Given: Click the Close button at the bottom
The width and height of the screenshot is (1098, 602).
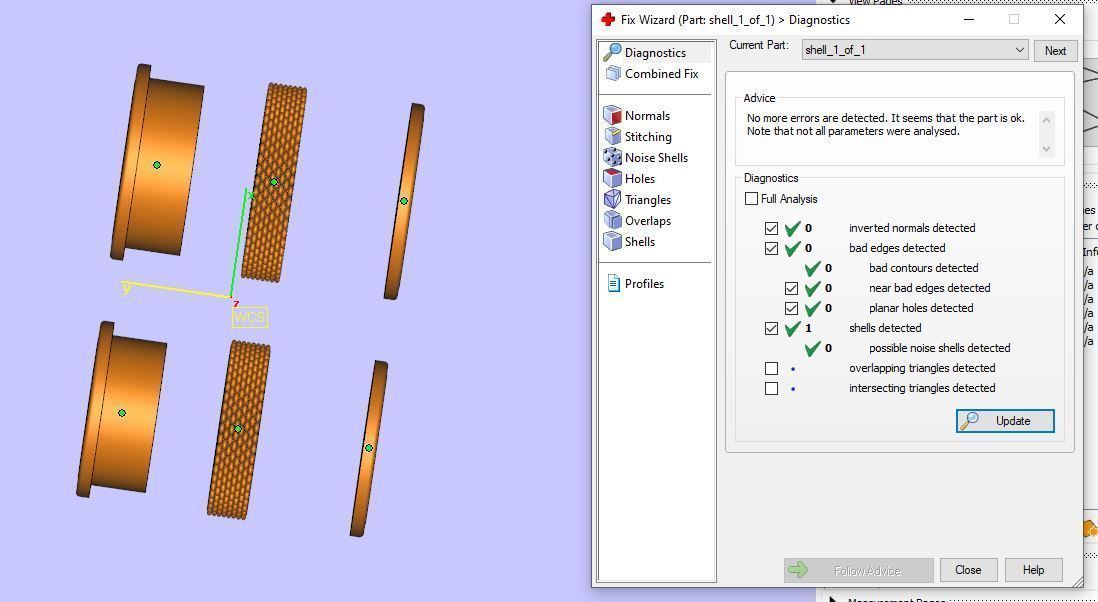Looking at the screenshot, I should [x=968, y=570].
